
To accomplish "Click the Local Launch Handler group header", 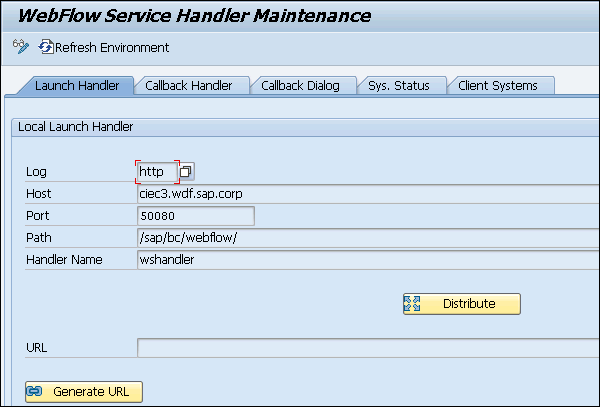I will 305,127.
